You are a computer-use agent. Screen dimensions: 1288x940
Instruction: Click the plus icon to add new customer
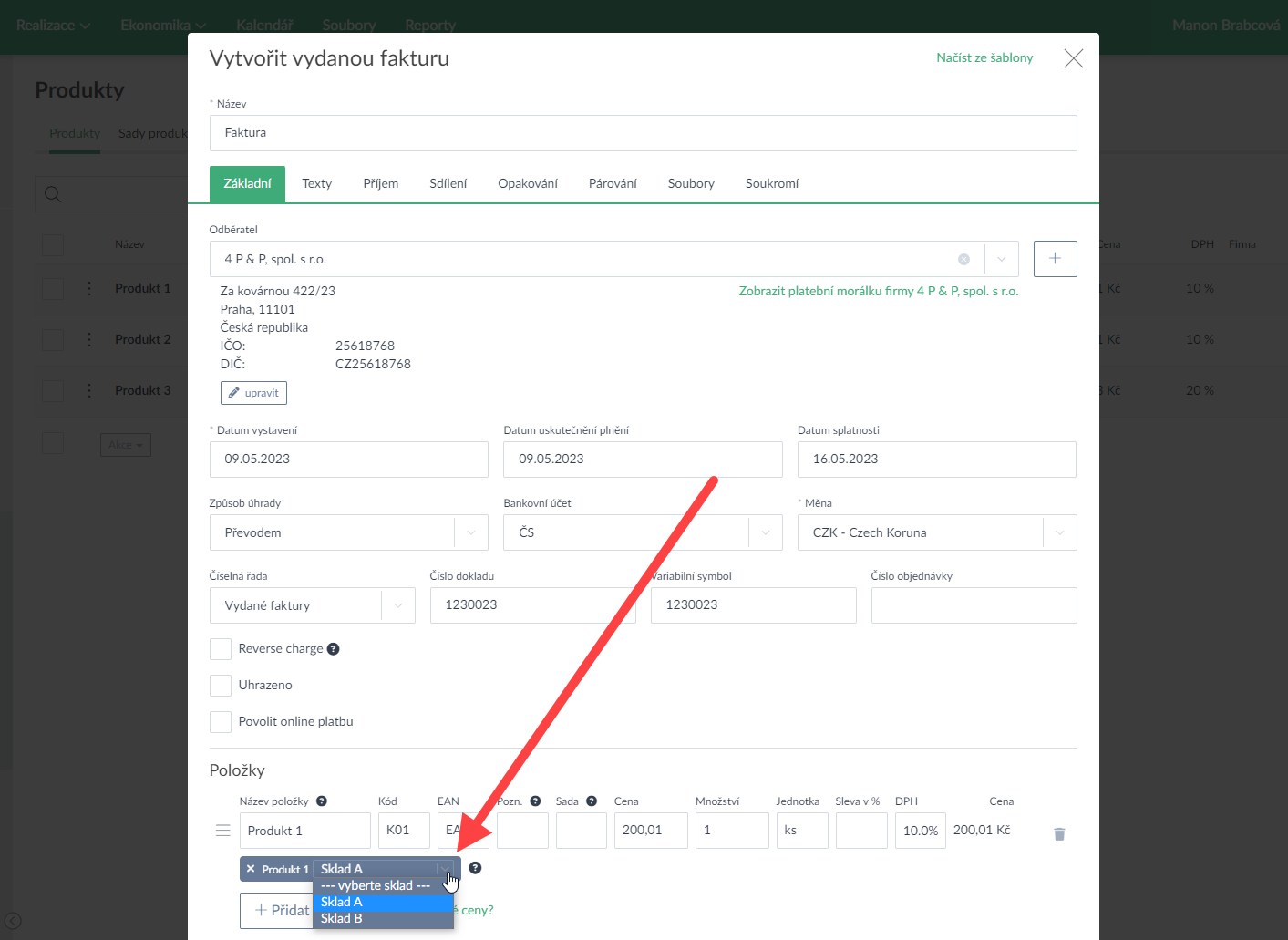[1055, 259]
